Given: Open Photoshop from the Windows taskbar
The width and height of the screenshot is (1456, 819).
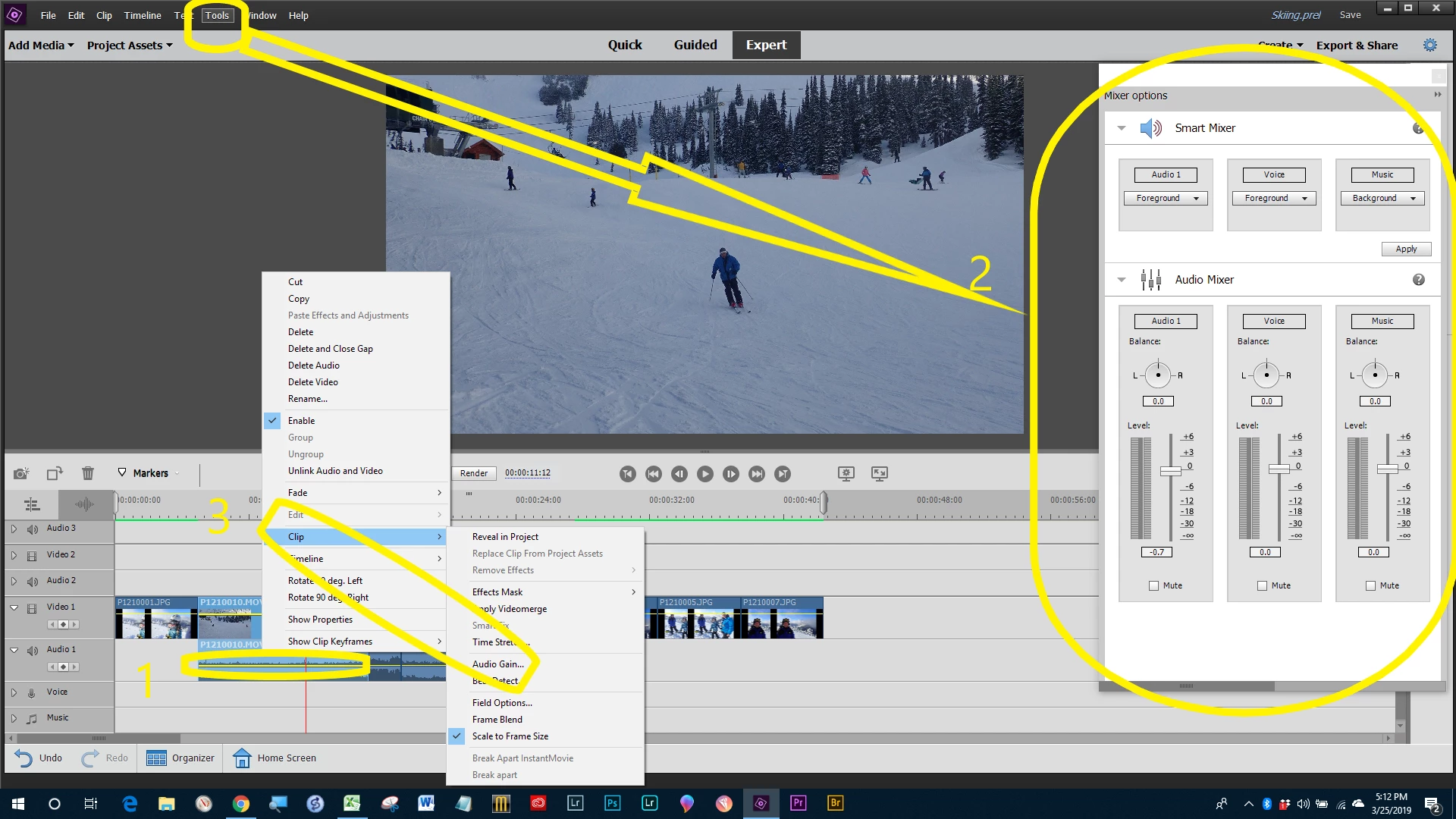Looking at the screenshot, I should click(612, 803).
